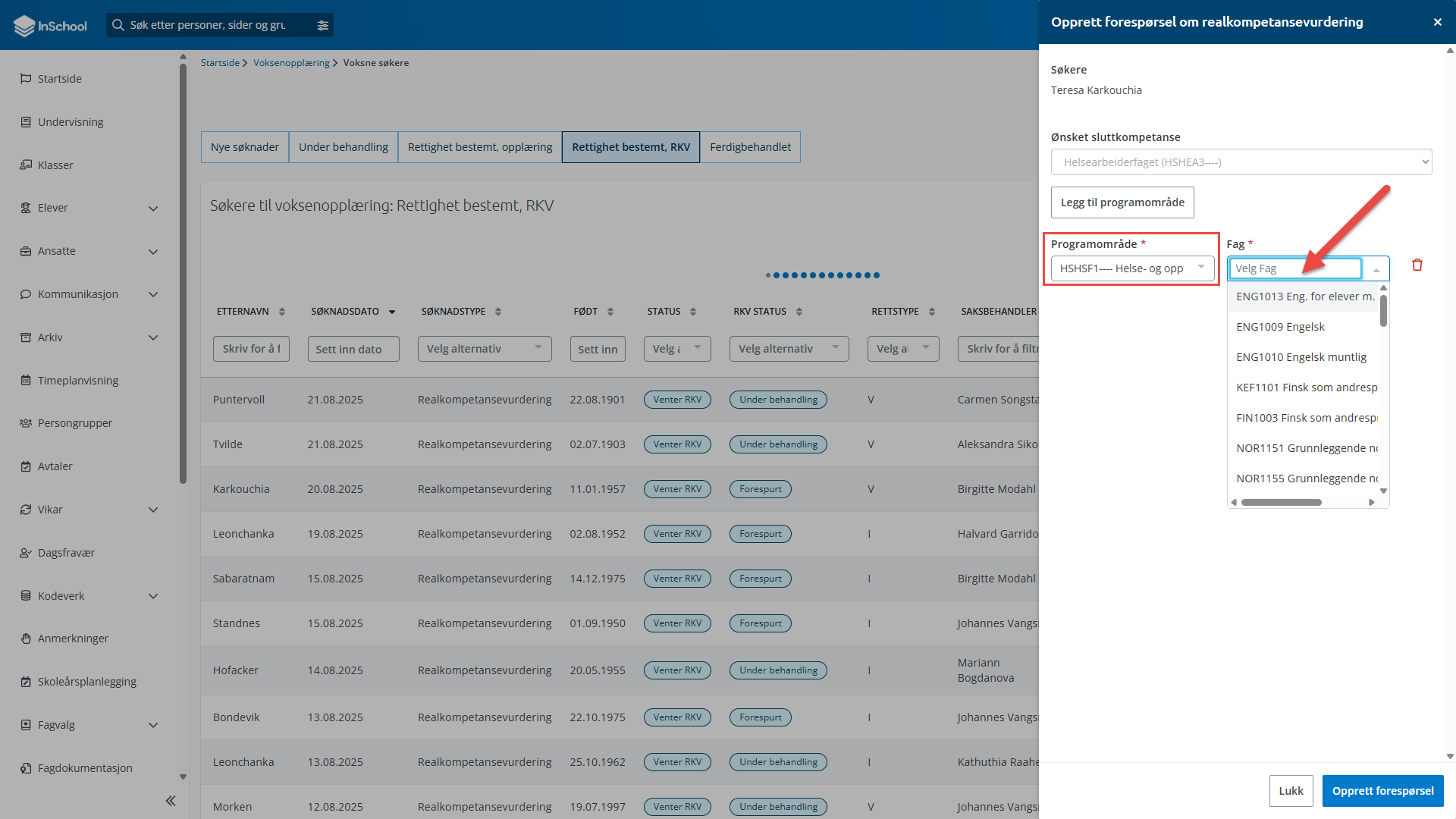Click the InSchool logo

tap(50, 25)
